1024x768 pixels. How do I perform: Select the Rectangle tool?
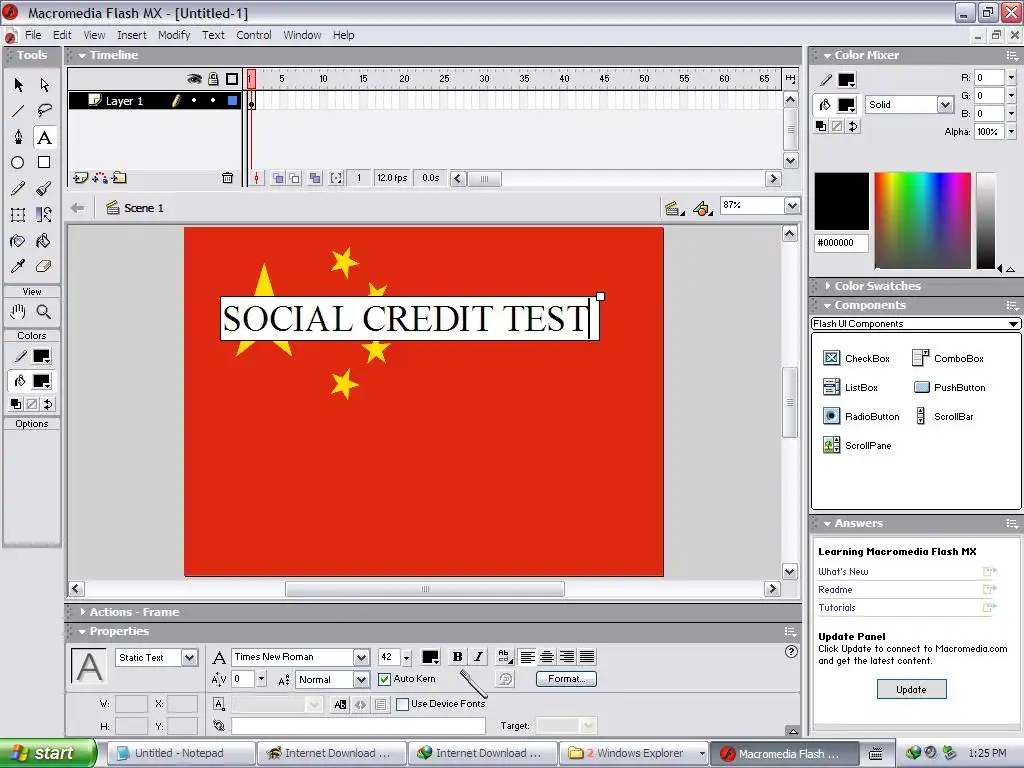pyautogui.click(x=44, y=163)
